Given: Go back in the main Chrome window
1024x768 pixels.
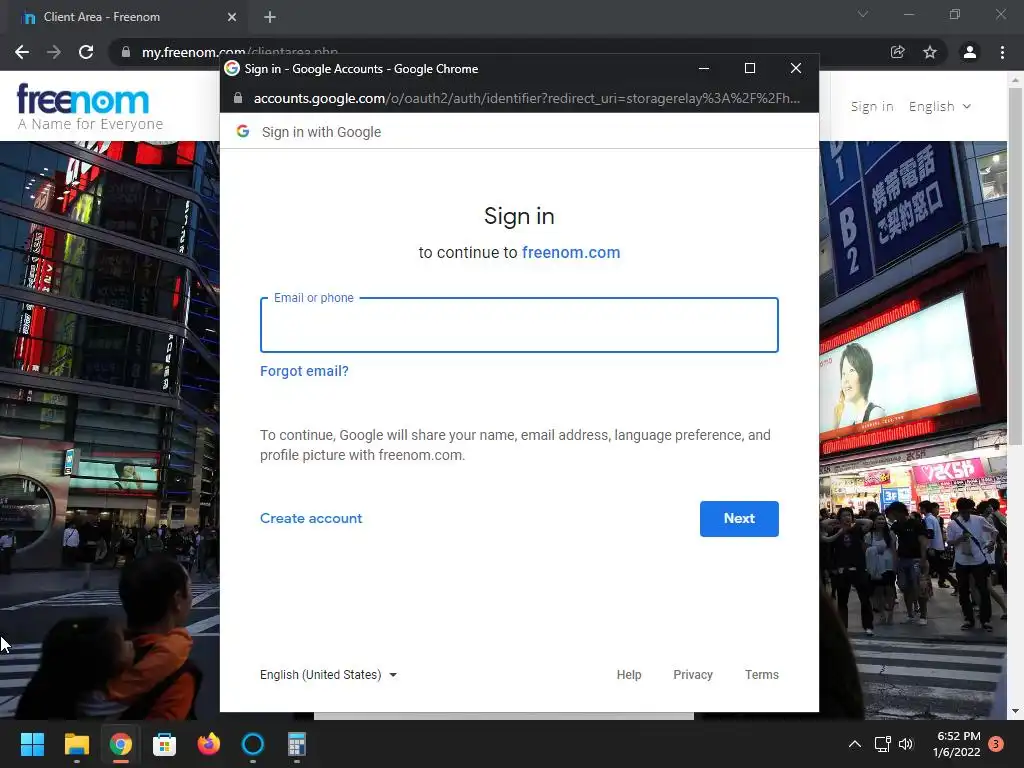Looking at the screenshot, I should click(22, 52).
